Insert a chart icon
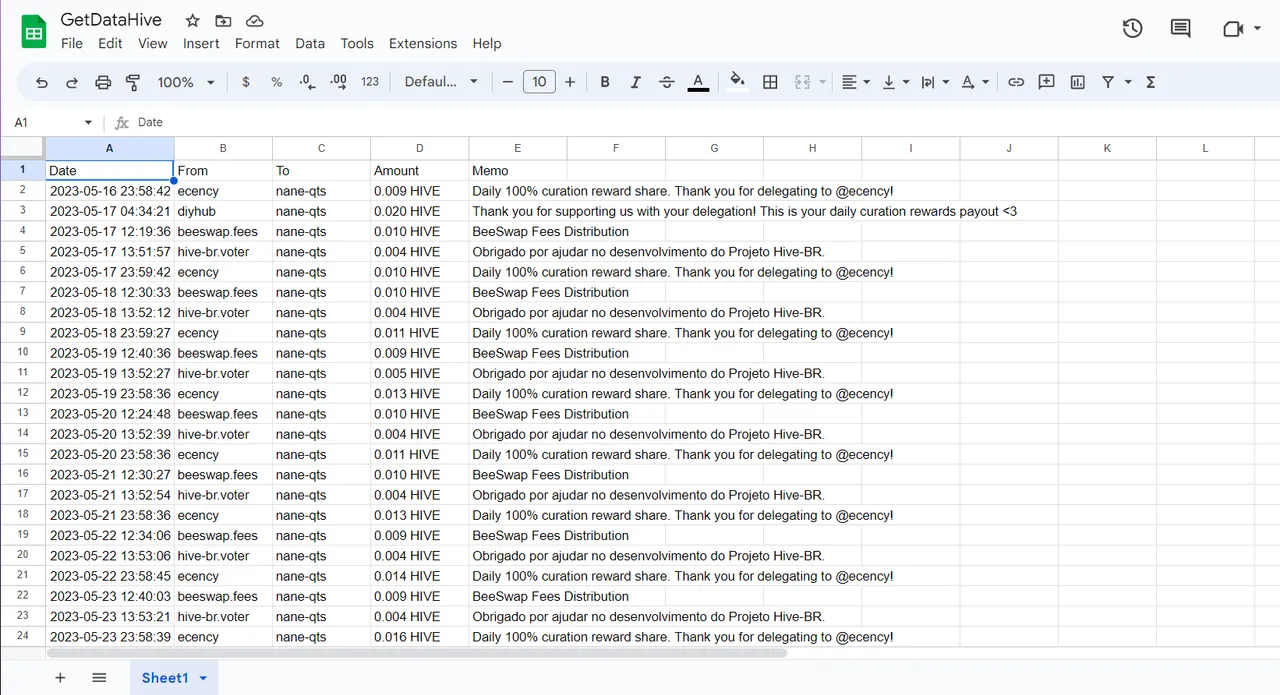The width and height of the screenshot is (1280, 695). click(x=1077, y=82)
